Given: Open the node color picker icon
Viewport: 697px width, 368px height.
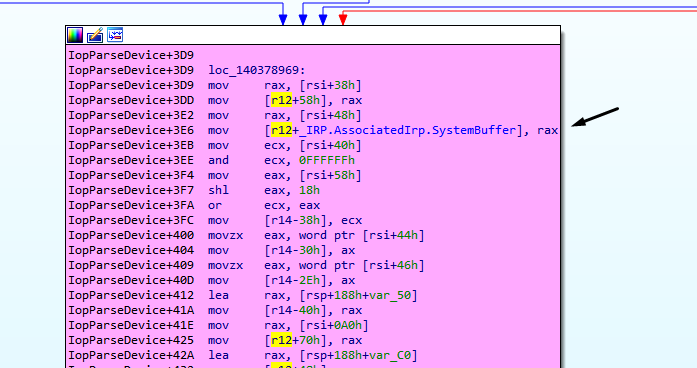Looking at the screenshot, I should pos(75,35).
